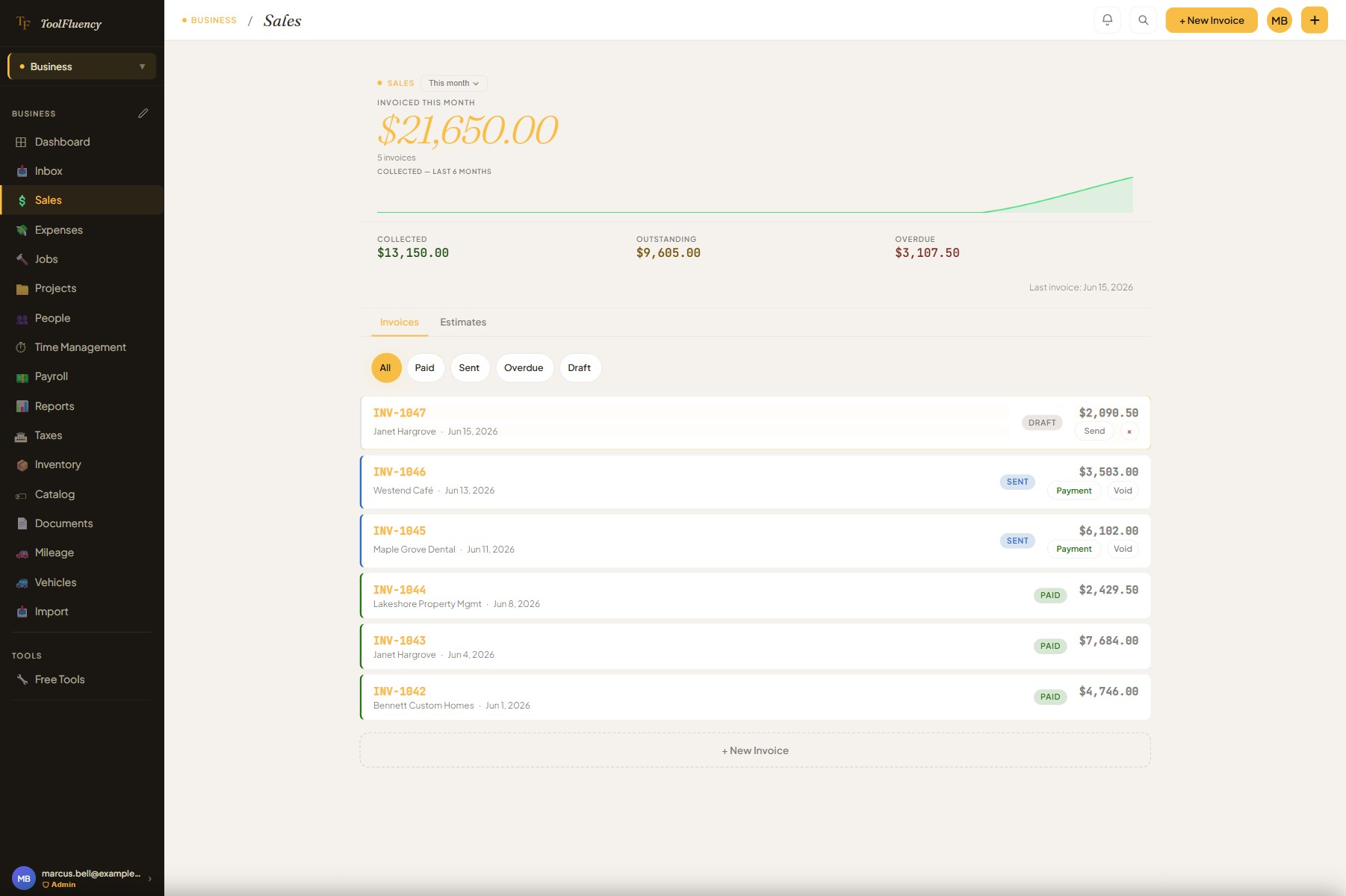Open the search magnifier icon
The width and height of the screenshot is (1346, 896).
pos(1143,20)
